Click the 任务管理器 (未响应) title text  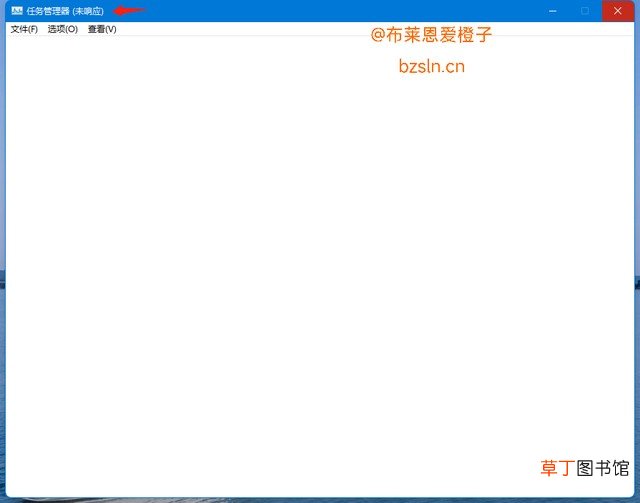65,11
